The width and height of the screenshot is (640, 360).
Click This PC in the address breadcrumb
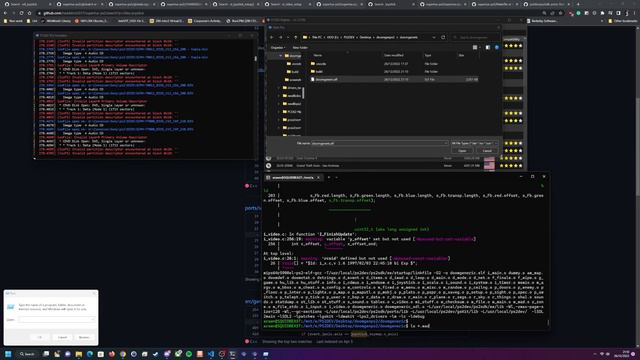[x=317, y=37]
